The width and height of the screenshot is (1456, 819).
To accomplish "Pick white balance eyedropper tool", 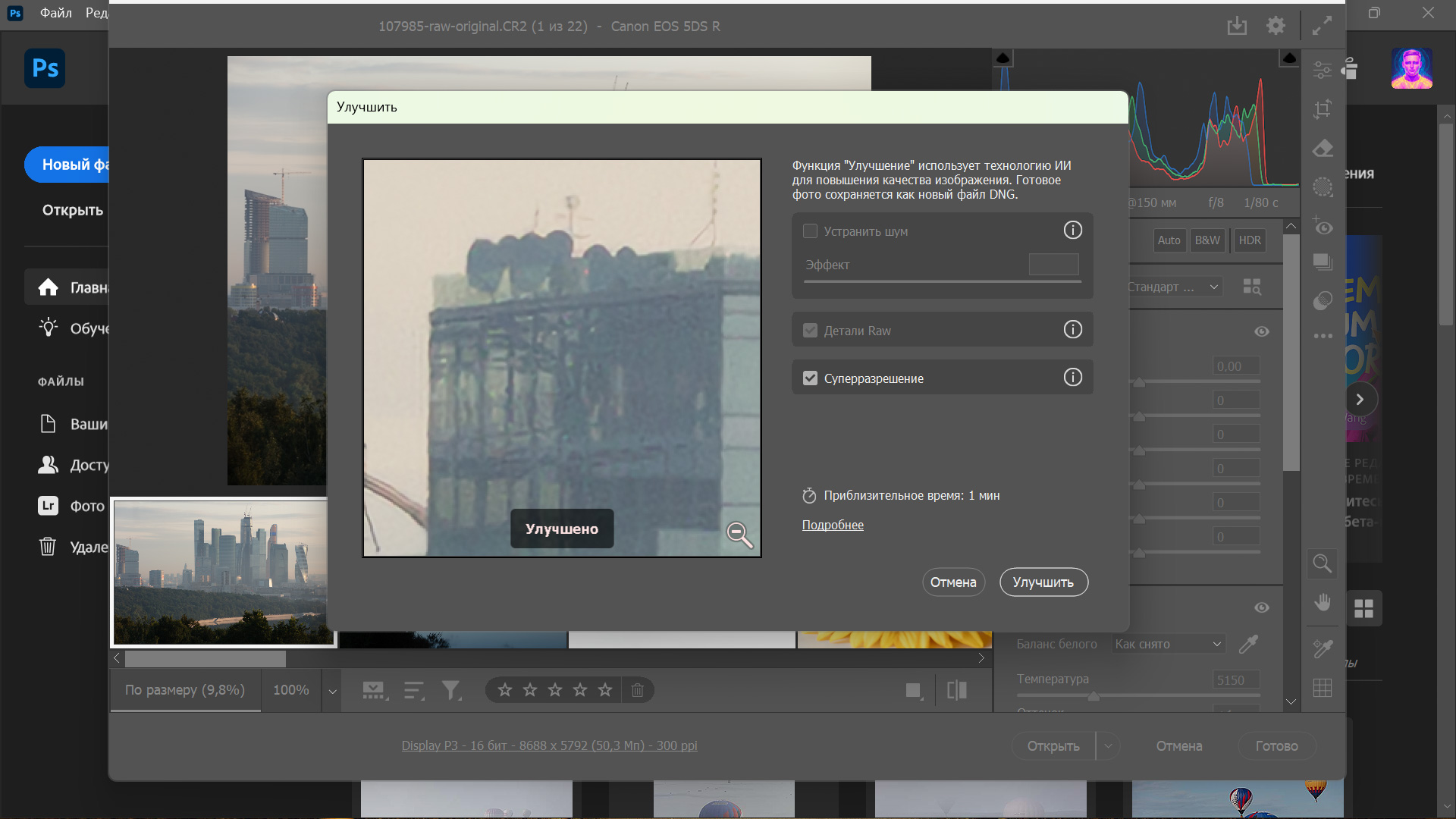I will (1248, 644).
